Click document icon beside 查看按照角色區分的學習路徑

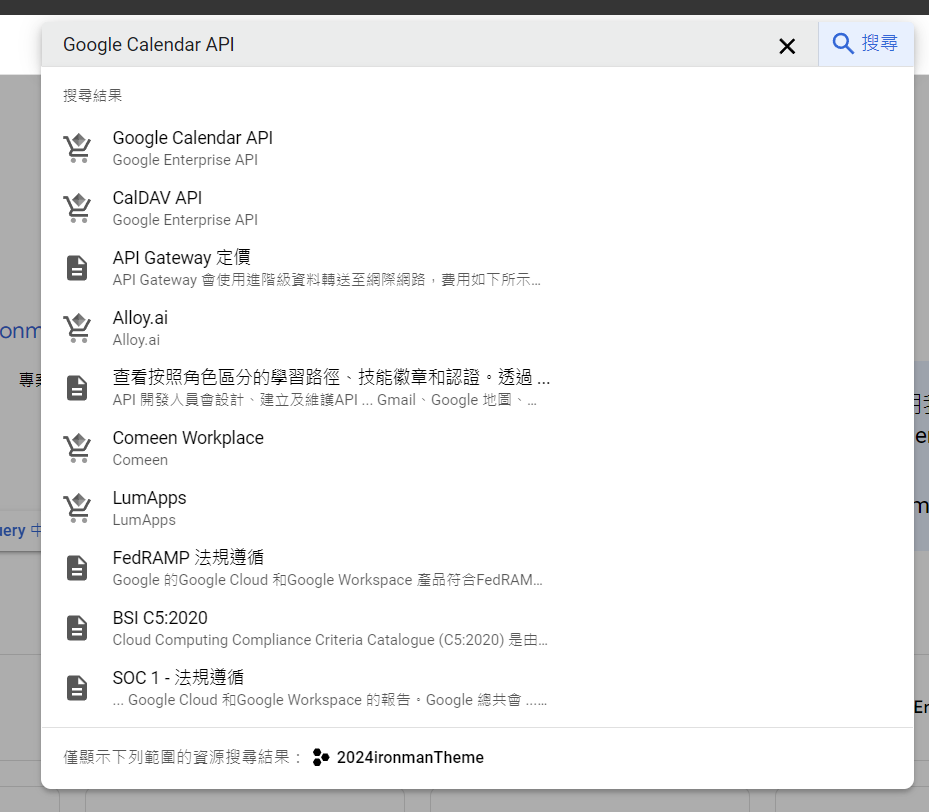click(x=77, y=388)
